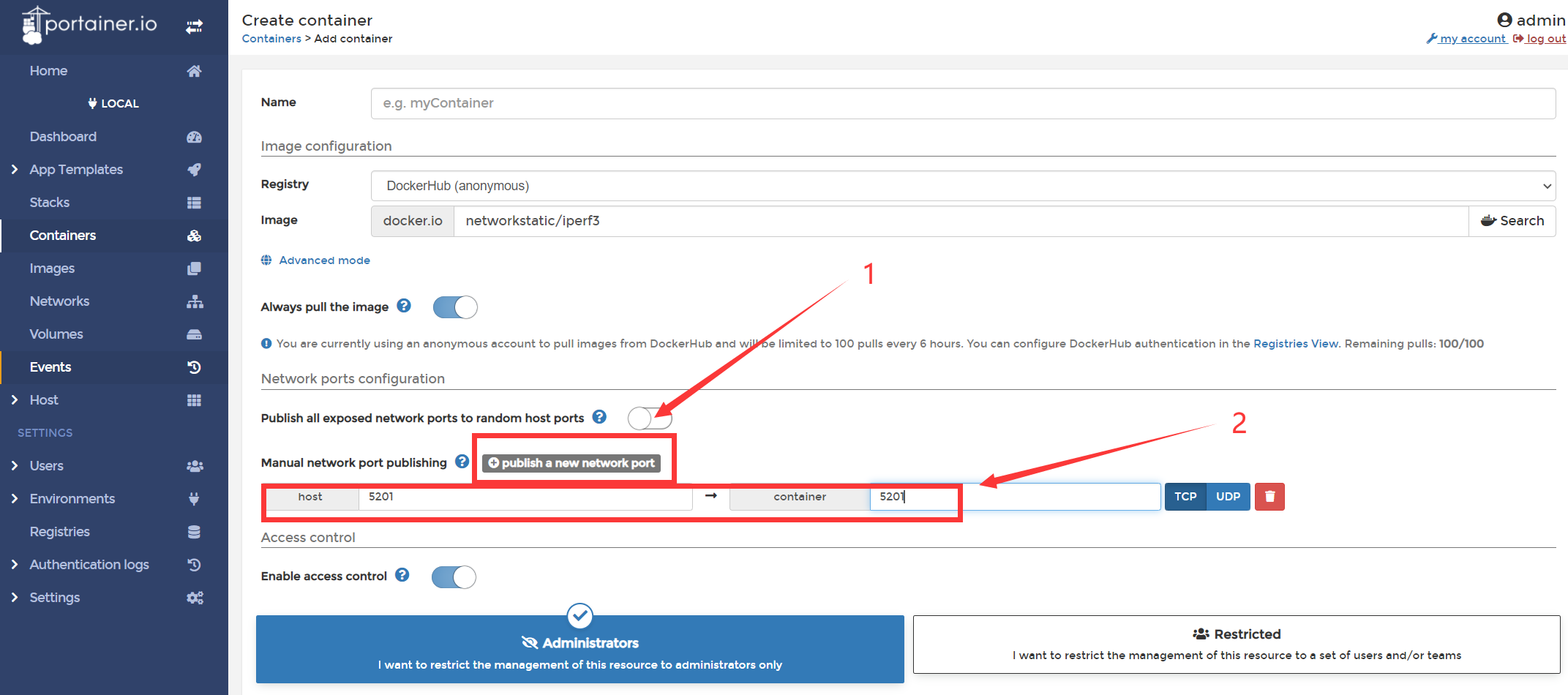Screen dimensions: 1568x695
Task: Open the Registries View link
Action: [x=1296, y=344]
